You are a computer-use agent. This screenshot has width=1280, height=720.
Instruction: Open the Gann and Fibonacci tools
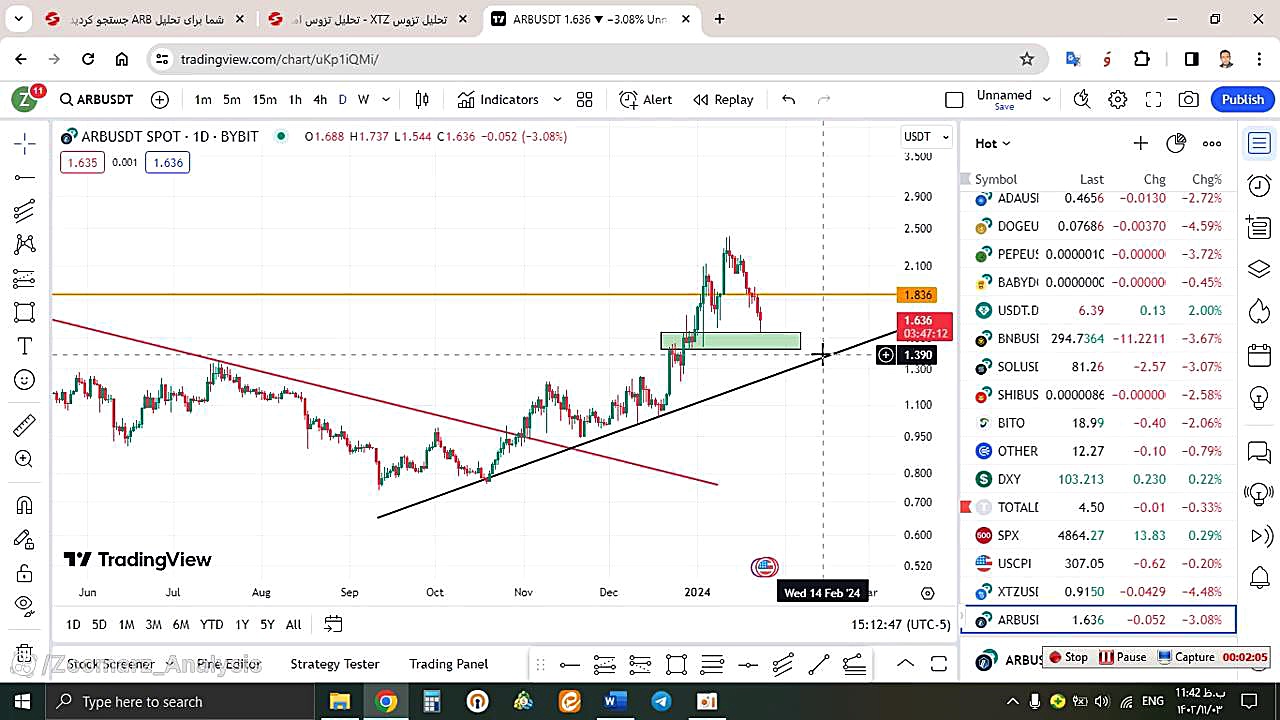[x=25, y=211]
